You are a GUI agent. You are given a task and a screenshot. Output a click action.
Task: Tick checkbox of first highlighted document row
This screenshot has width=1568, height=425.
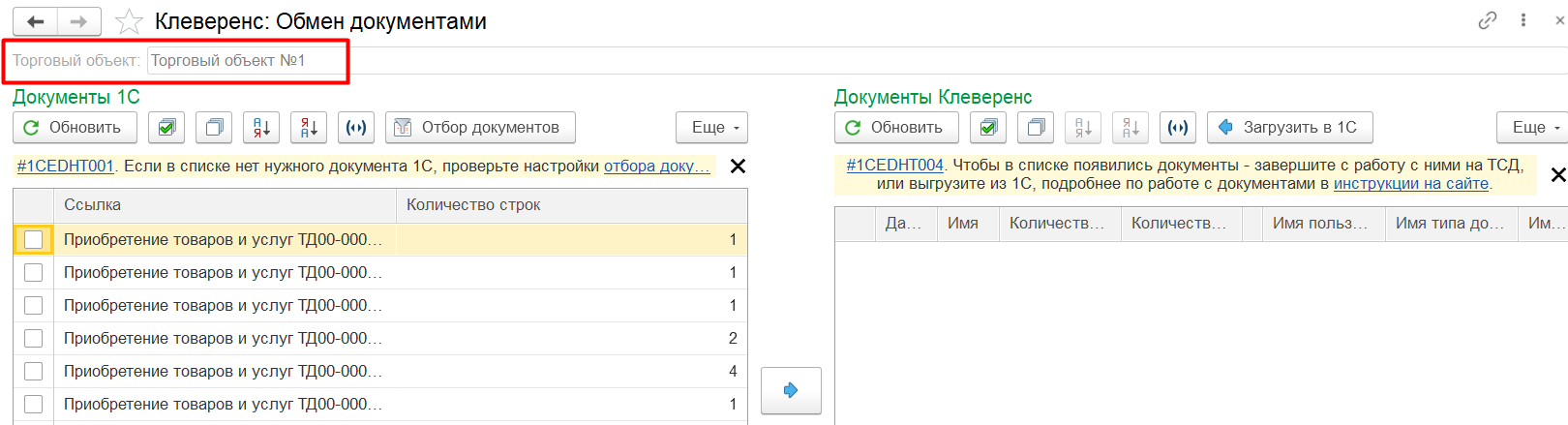(34, 239)
